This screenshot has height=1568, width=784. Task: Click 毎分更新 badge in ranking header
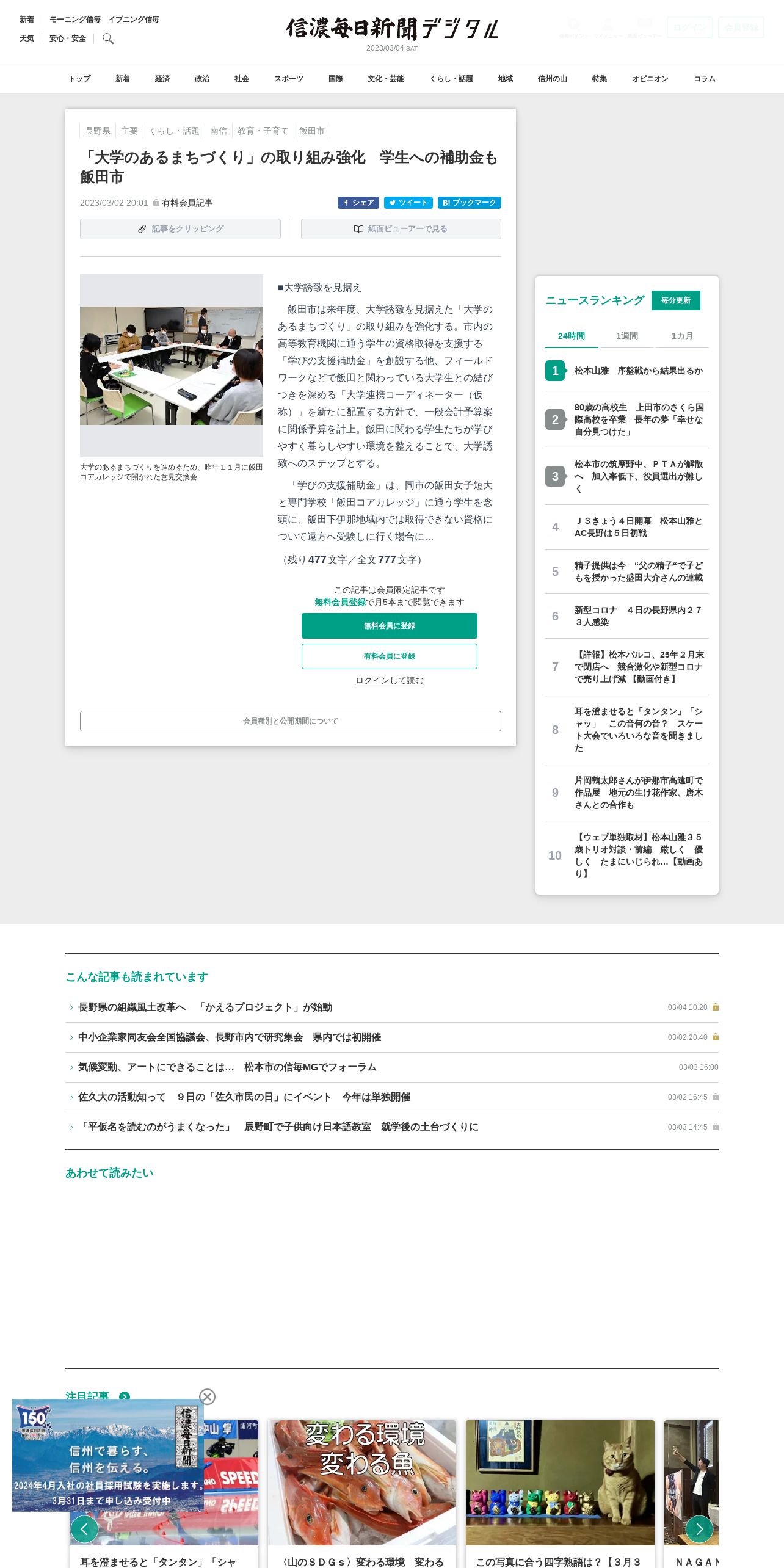click(676, 300)
